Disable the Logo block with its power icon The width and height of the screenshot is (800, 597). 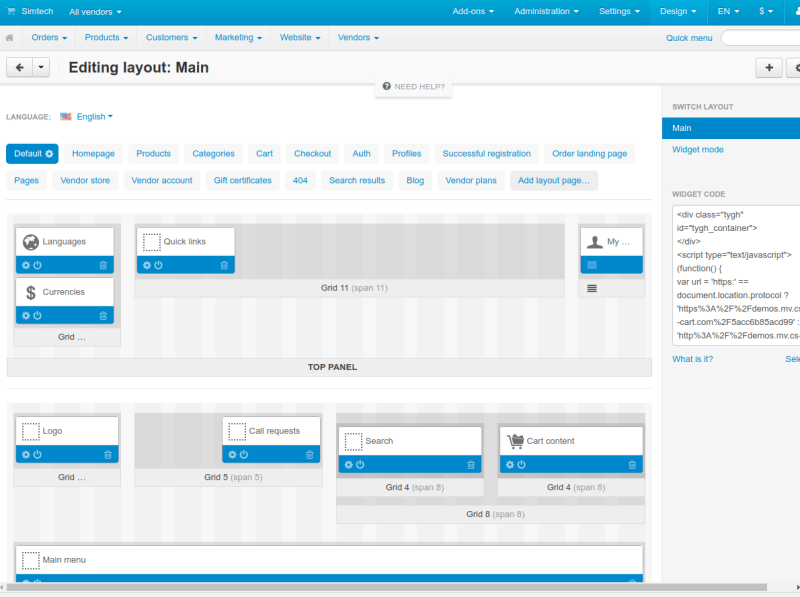pos(36,453)
